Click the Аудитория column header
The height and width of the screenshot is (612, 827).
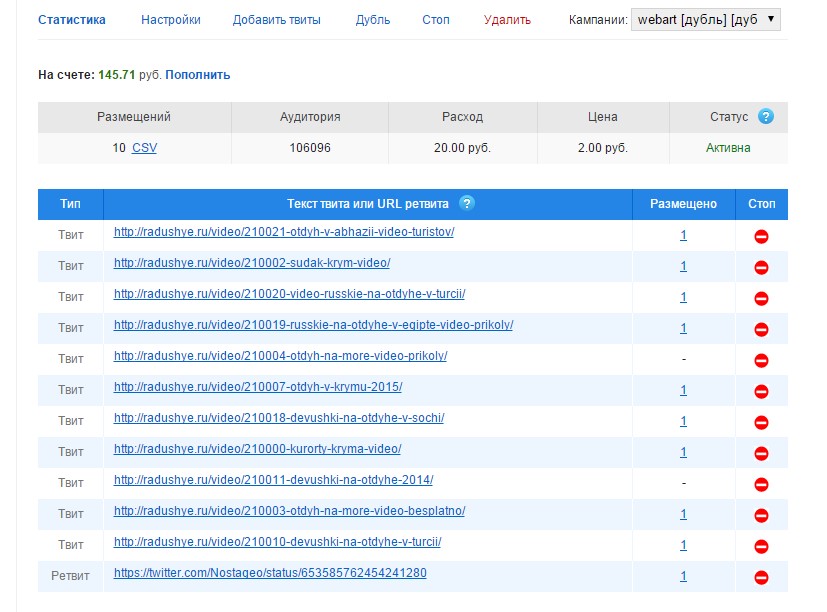click(x=310, y=117)
